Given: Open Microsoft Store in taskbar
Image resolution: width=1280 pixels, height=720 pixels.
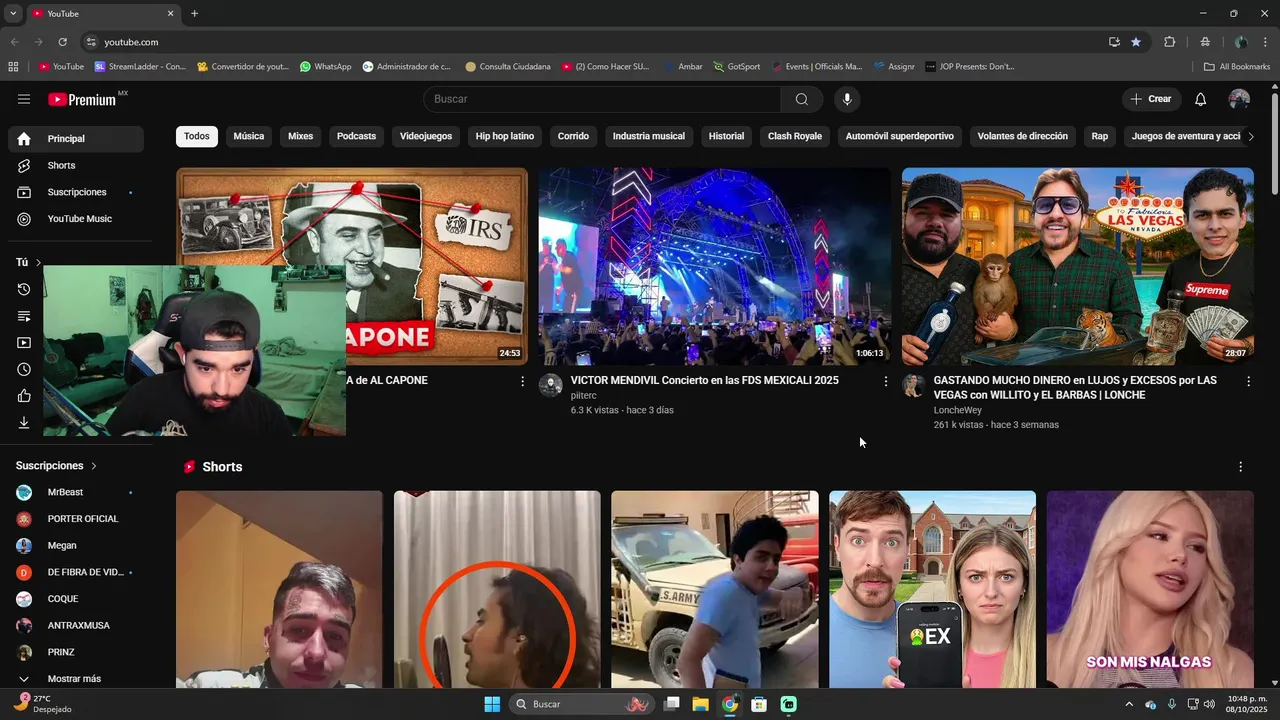Looking at the screenshot, I should [759, 704].
